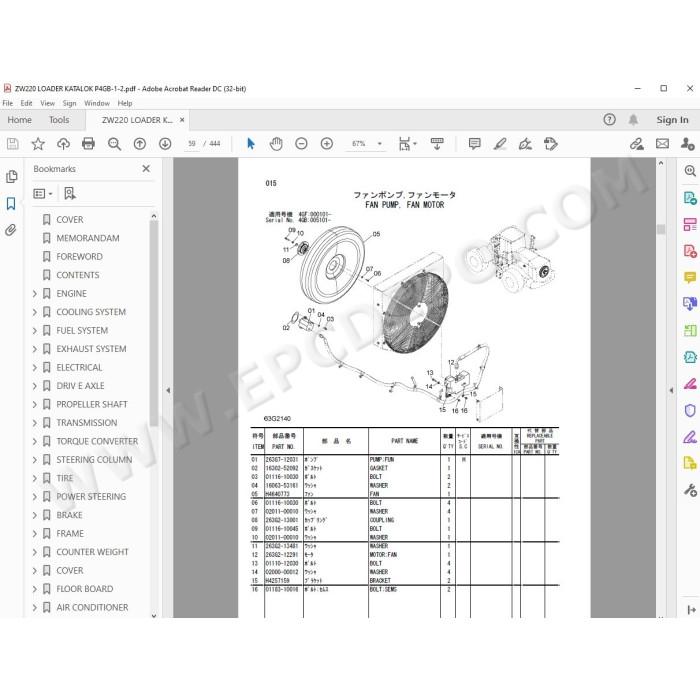
Task: Click the Save file icon
Action: click(12, 144)
